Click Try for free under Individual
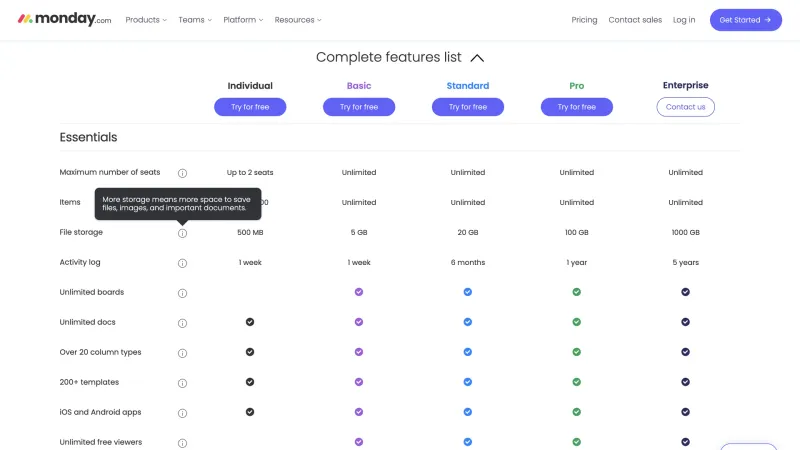 click(x=250, y=107)
